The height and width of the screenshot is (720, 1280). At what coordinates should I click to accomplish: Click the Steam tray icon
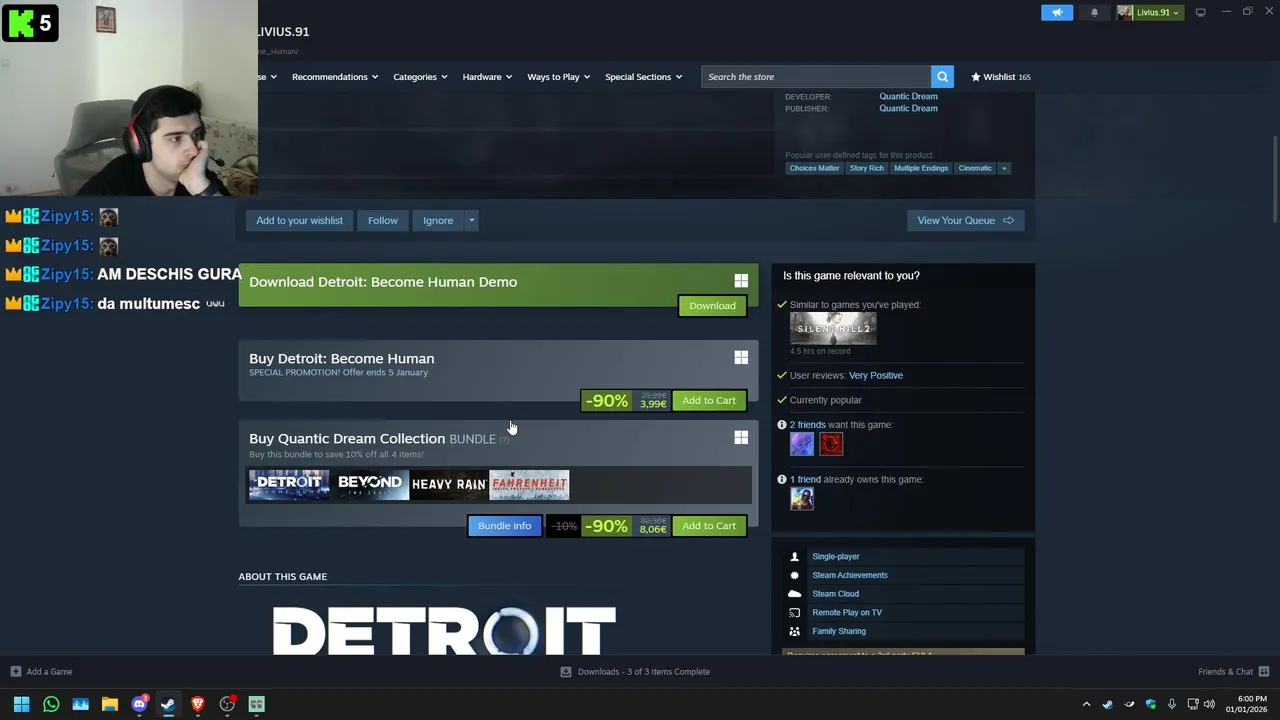click(x=1107, y=704)
